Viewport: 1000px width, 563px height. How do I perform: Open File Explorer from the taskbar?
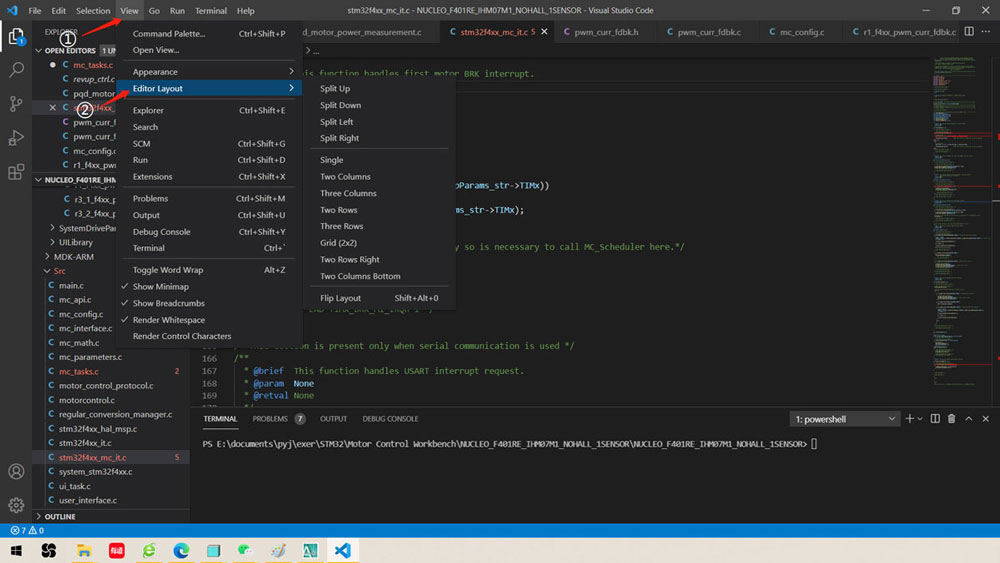coord(84,550)
